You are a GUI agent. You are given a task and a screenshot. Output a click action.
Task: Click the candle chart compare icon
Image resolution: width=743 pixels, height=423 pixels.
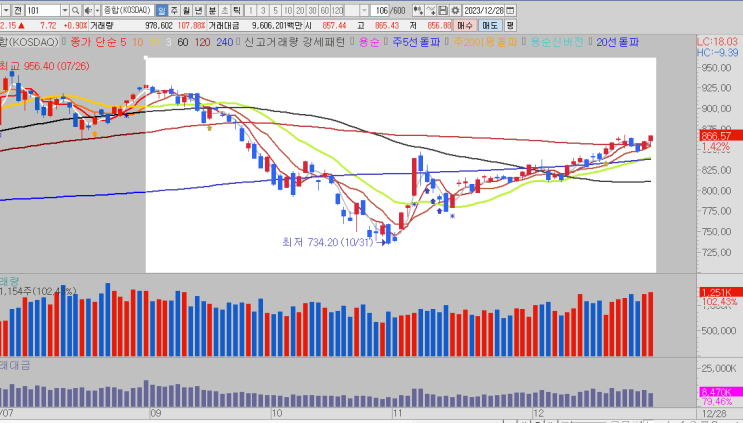418,10
